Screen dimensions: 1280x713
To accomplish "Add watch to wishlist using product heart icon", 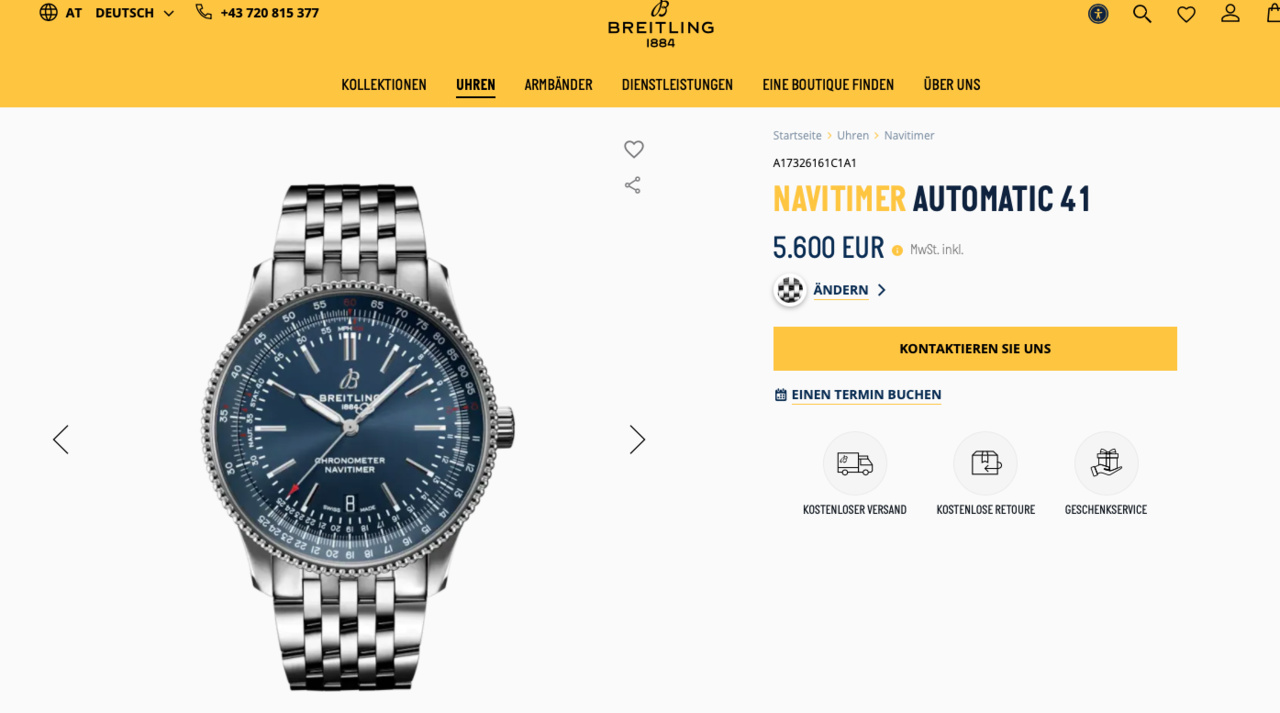I will tap(634, 149).
